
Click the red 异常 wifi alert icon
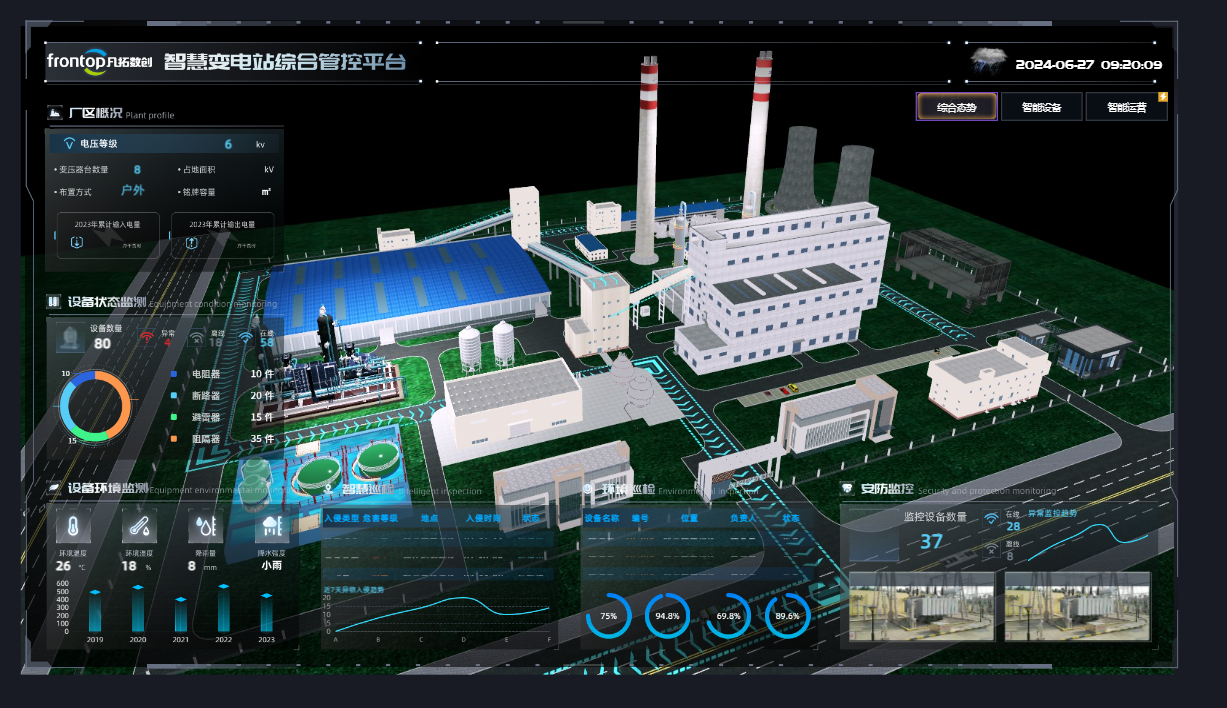pyautogui.click(x=147, y=338)
